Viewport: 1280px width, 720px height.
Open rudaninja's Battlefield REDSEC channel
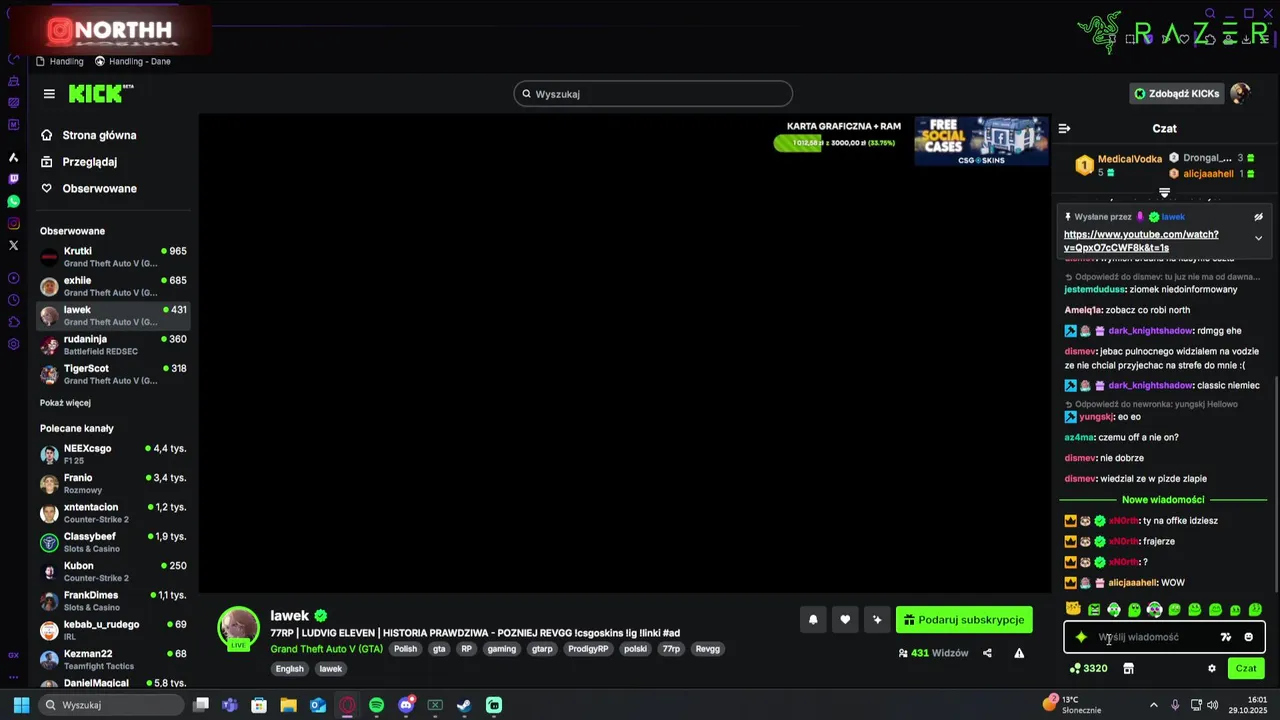(114, 345)
